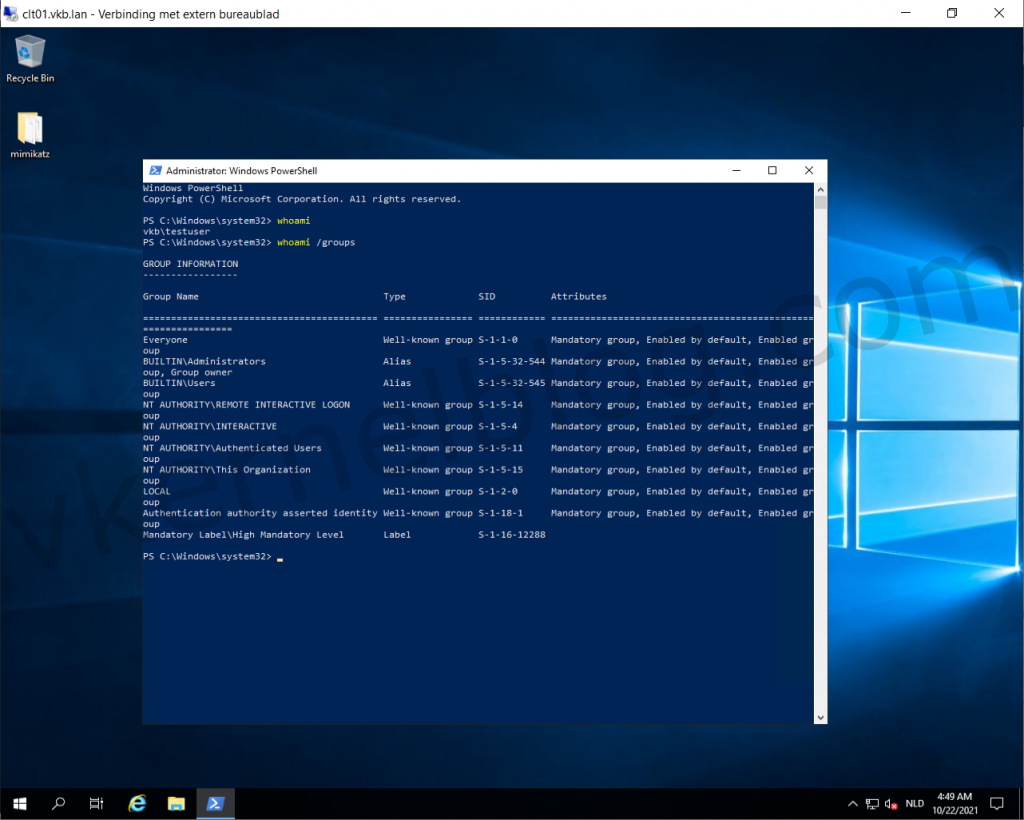Image resolution: width=1024 pixels, height=820 pixels.
Task: Open PowerShell window system menu icon
Action: [x=155, y=171]
